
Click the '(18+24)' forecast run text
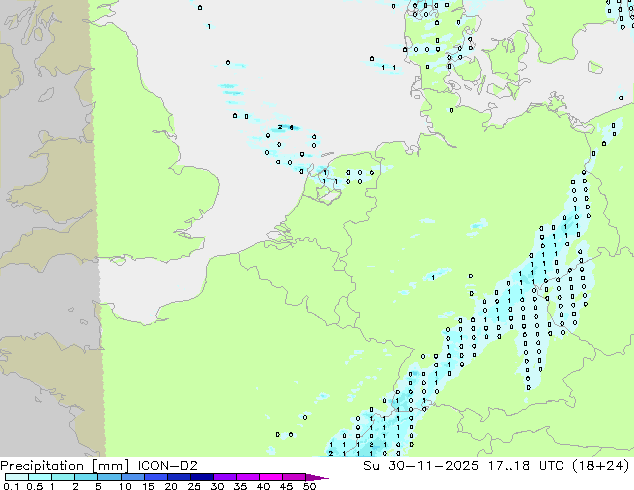coord(600,466)
